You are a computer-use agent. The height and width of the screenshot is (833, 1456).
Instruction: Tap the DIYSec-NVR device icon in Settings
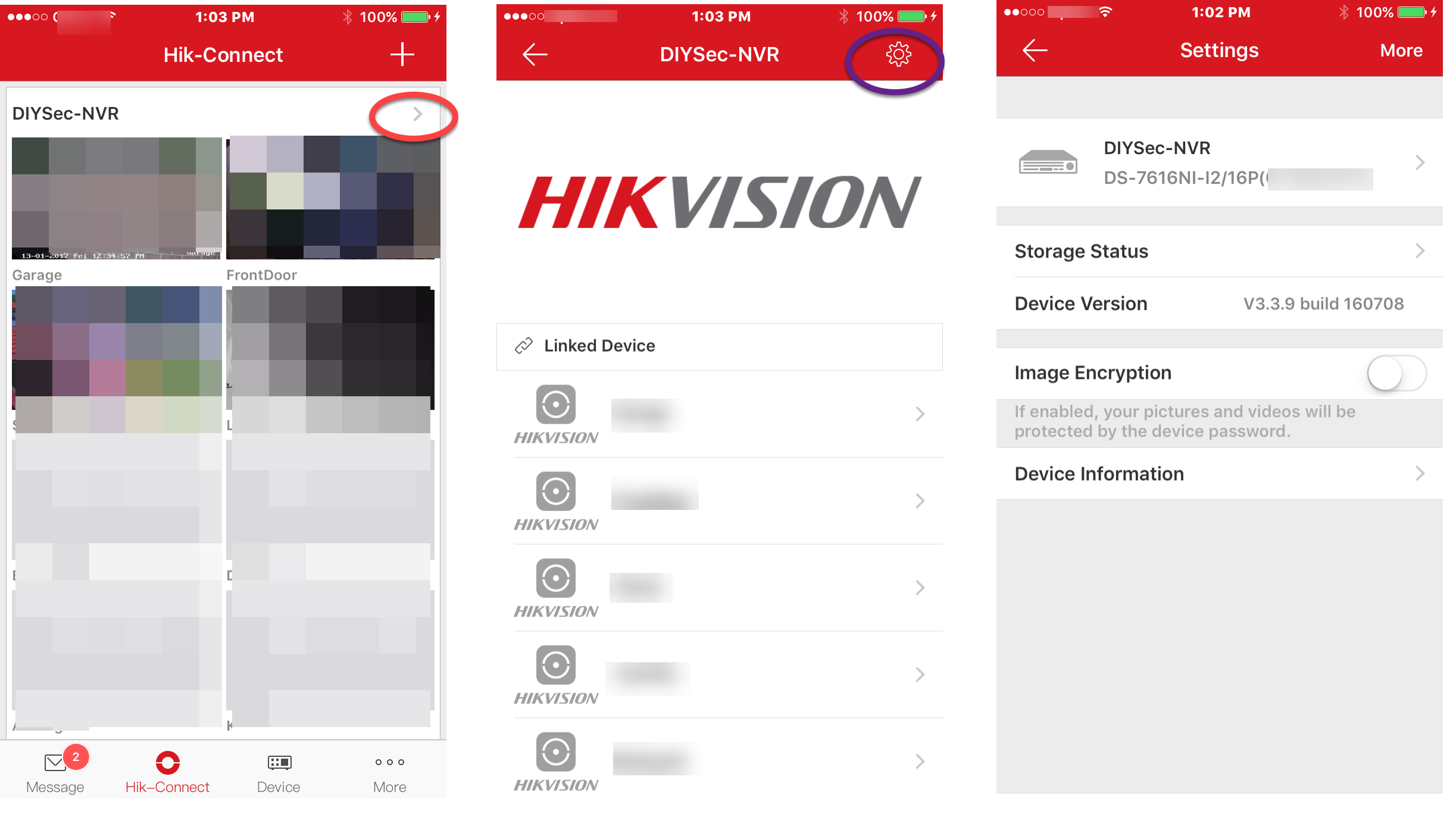click(1048, 163)
